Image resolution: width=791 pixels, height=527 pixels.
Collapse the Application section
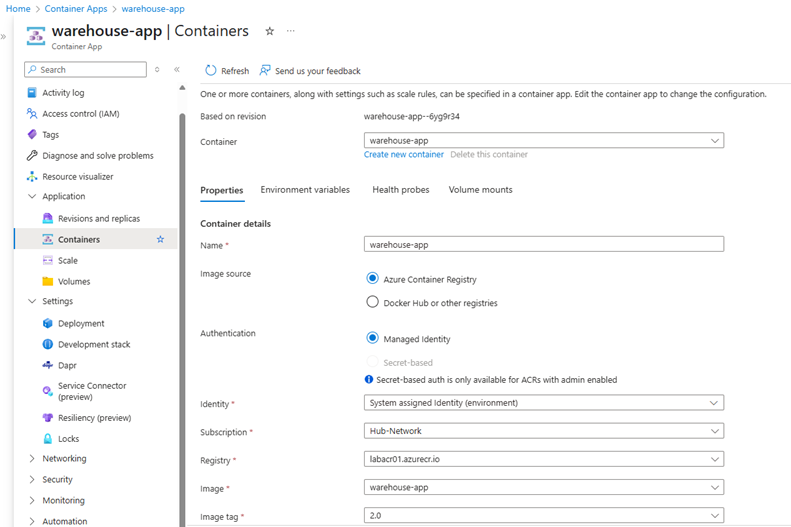pos(32,196)
